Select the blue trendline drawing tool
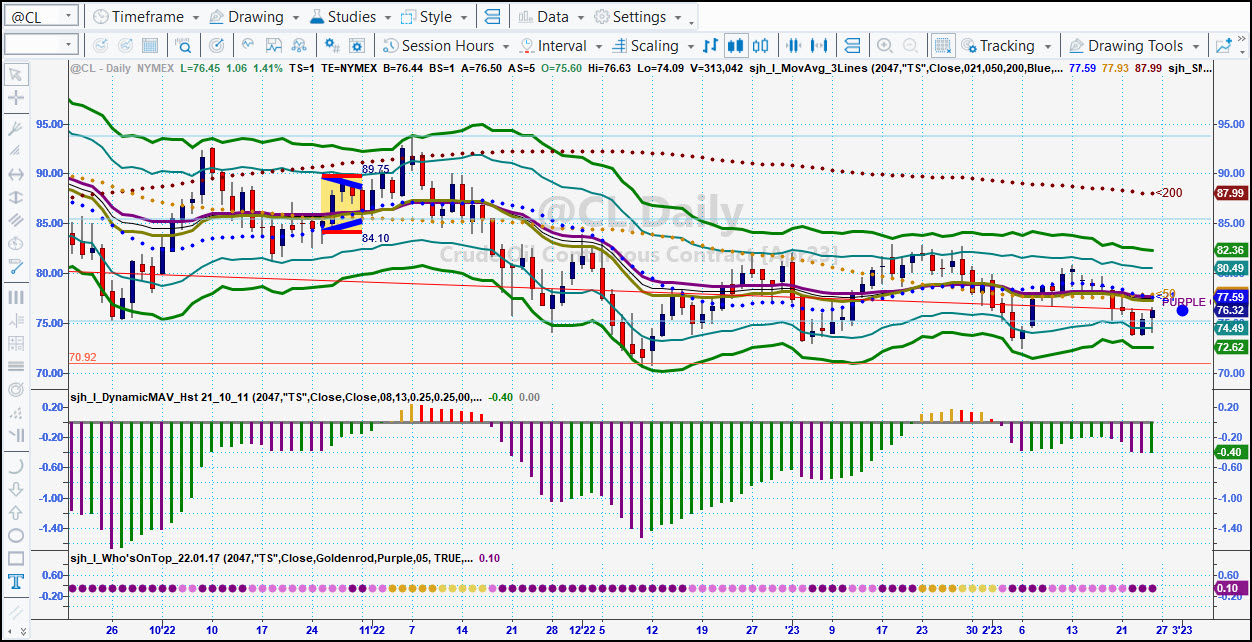The width and height of the screenshot is (1252, 642). (x=16, y=267)
